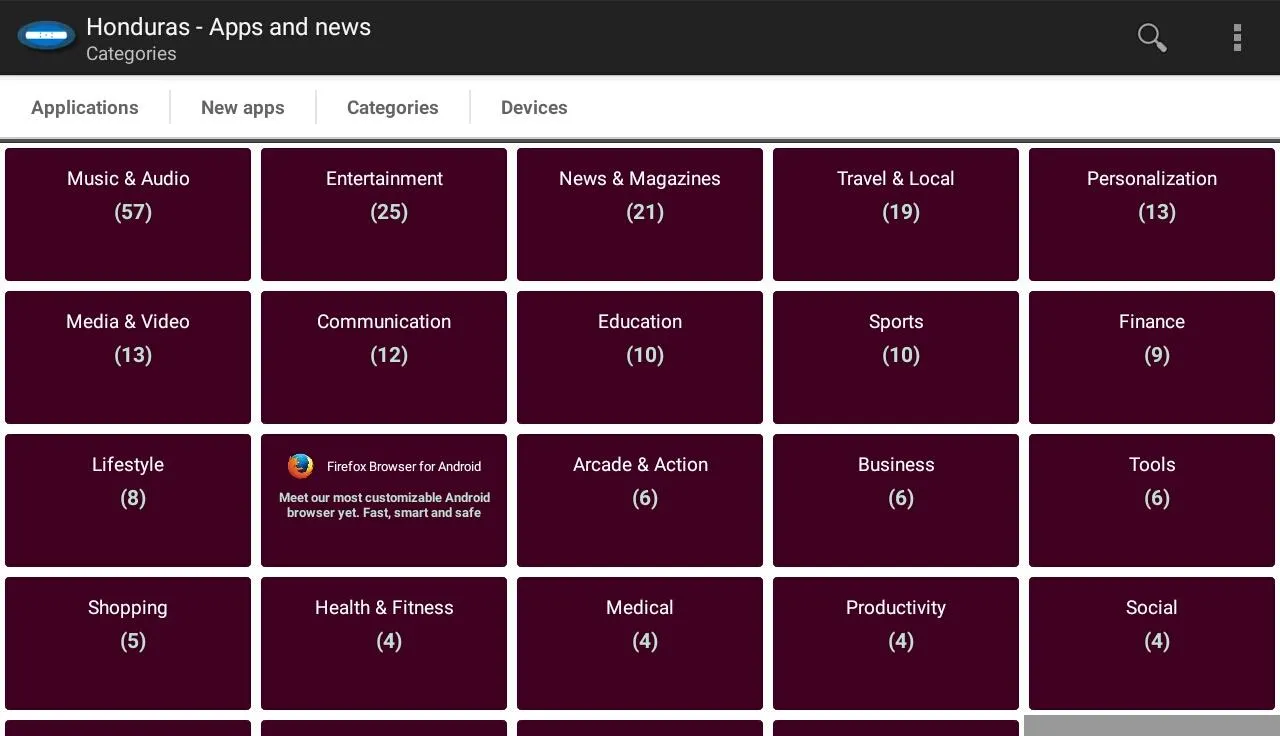The height and width of the screenshot is (736, 1280).
Task: Select the Personalization category tile
Action: pos(1152,214)
